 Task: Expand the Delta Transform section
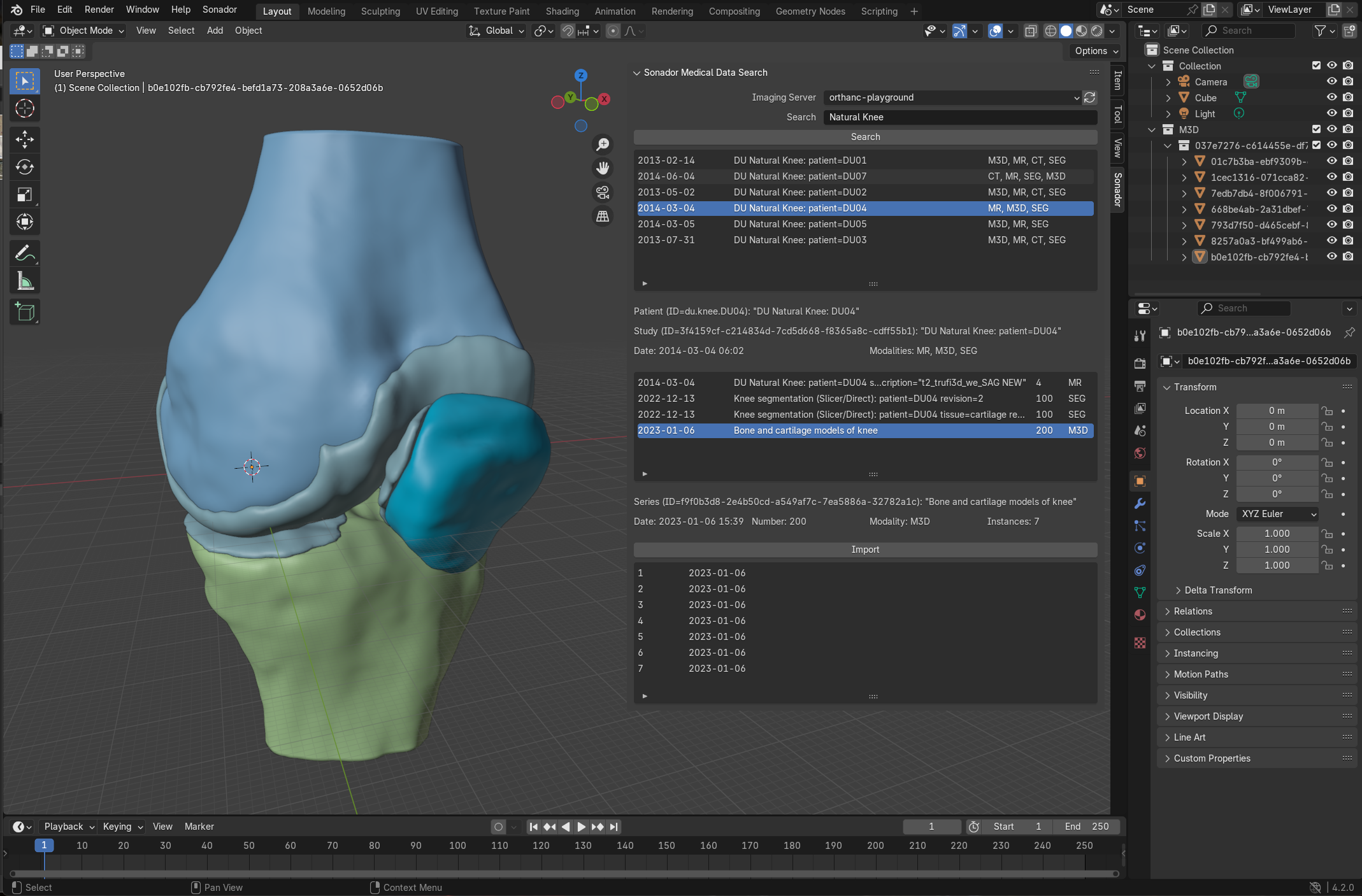point(1218,590)
